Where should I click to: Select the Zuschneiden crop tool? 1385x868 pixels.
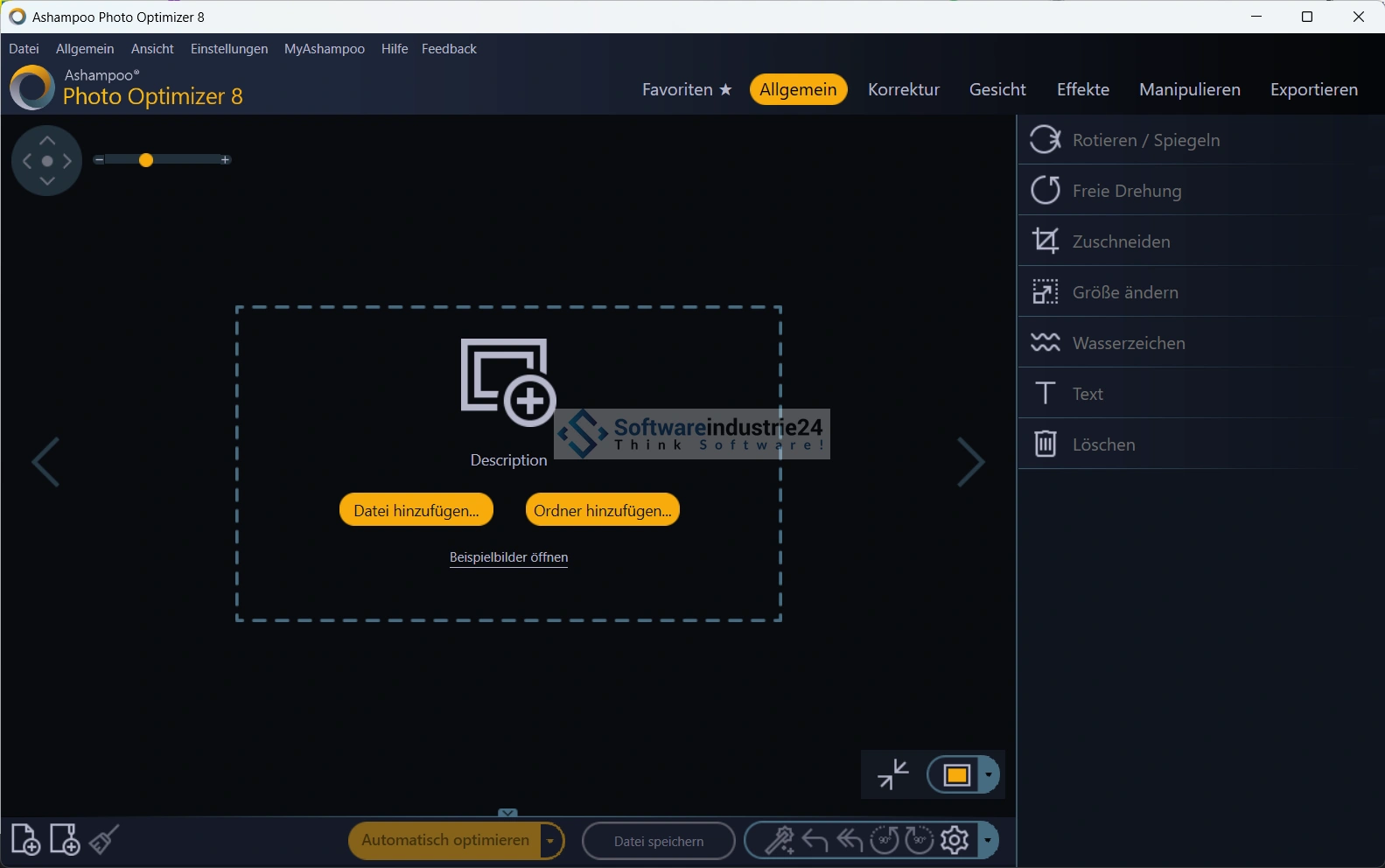coord(1121,241)
